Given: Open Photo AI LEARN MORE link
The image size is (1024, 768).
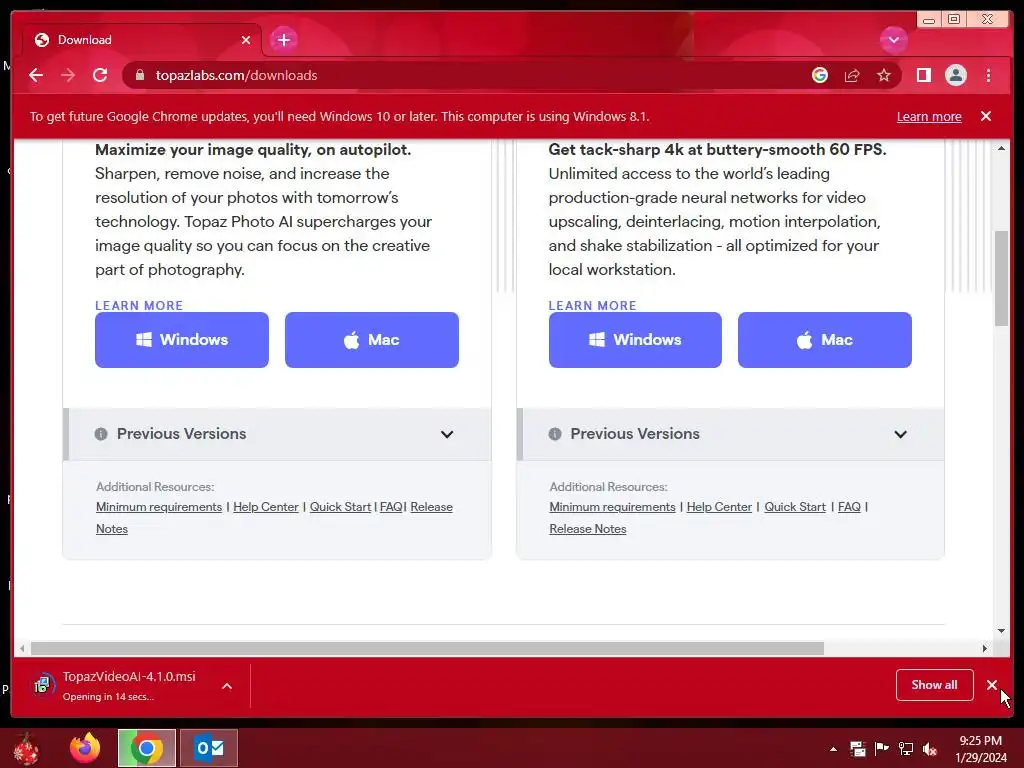Looking at the screenshot, I should pos(139,306).
